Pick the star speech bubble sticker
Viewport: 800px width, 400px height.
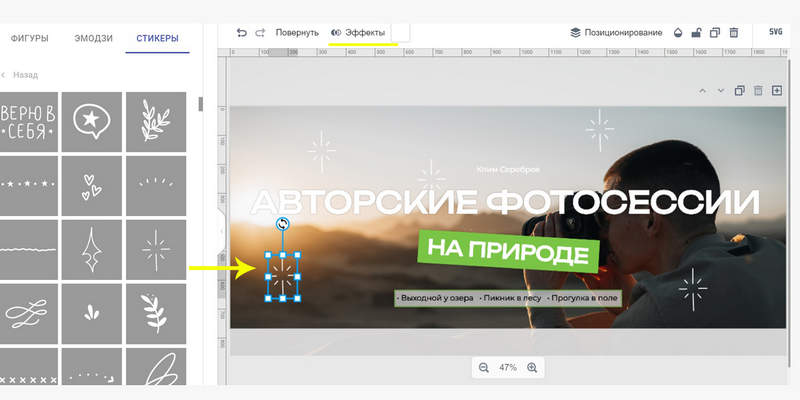tap(92, 122)
